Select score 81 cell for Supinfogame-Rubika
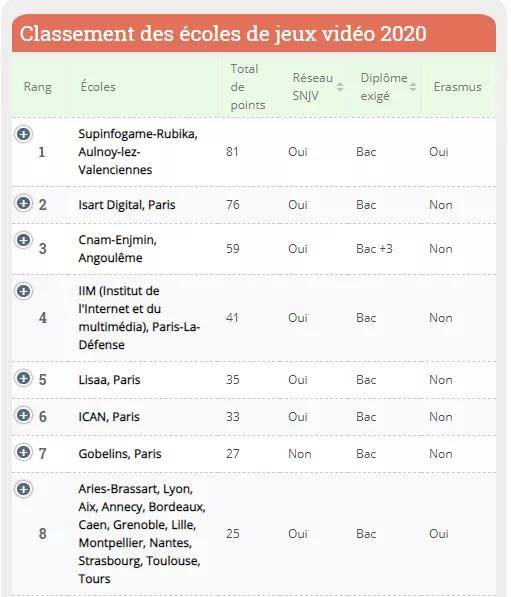The height and width of the screenshot is (597, 511). click(232, 152)
